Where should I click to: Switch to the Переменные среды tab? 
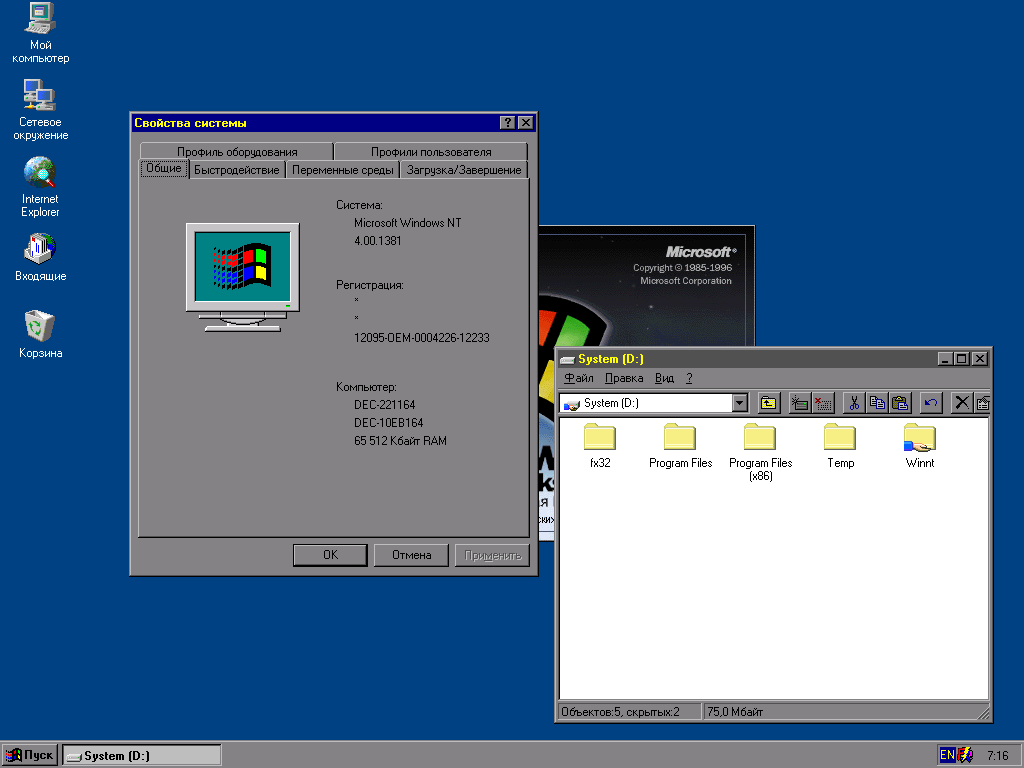[343, 170]
